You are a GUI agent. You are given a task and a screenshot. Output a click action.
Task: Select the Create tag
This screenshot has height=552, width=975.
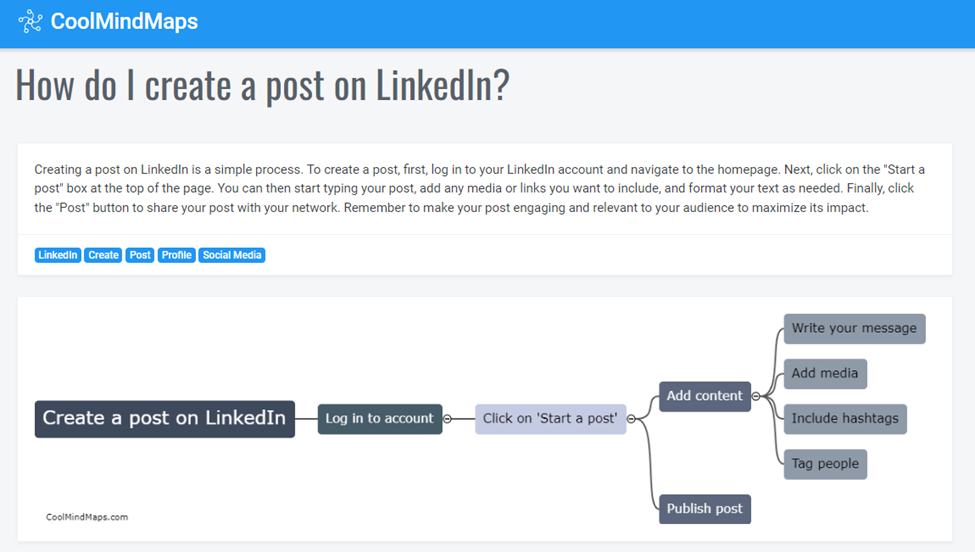tap(103, 255)
